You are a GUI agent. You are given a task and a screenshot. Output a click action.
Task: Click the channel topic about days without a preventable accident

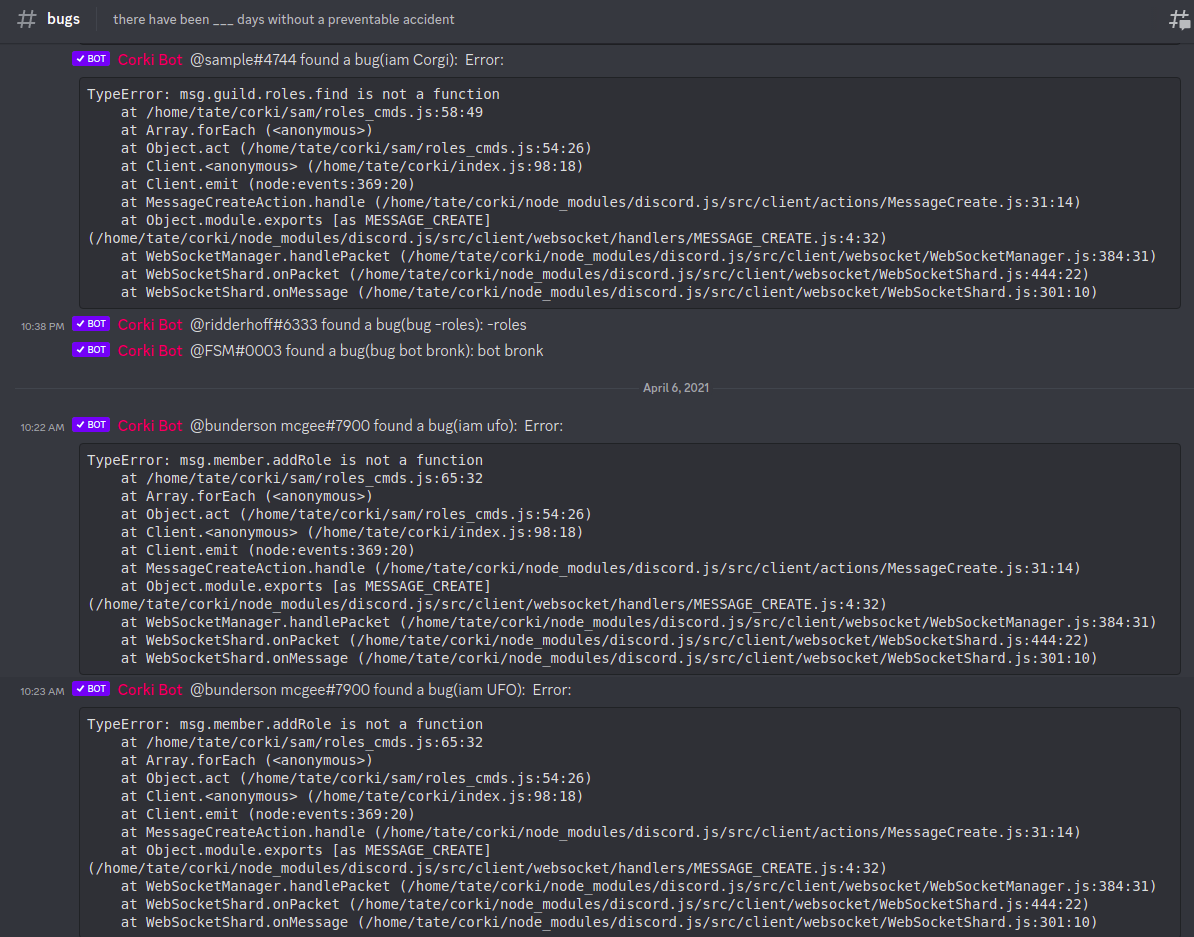coord(283,20)
